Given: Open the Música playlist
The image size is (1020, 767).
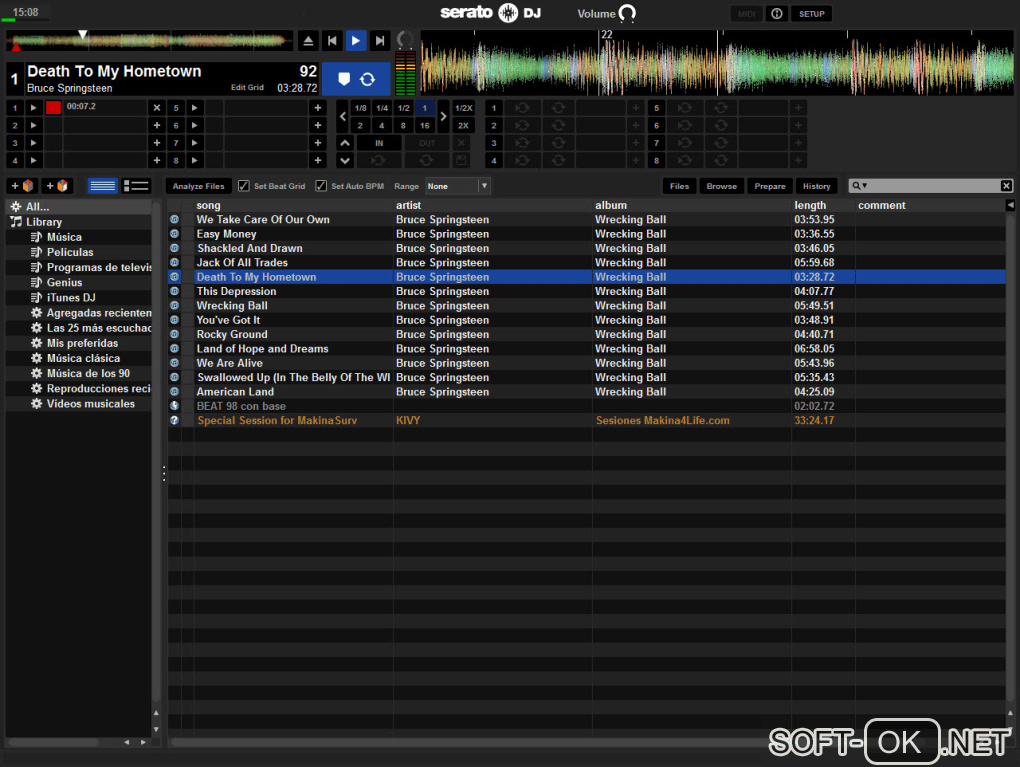Looking at the screenshot, I should pos(79,237).
